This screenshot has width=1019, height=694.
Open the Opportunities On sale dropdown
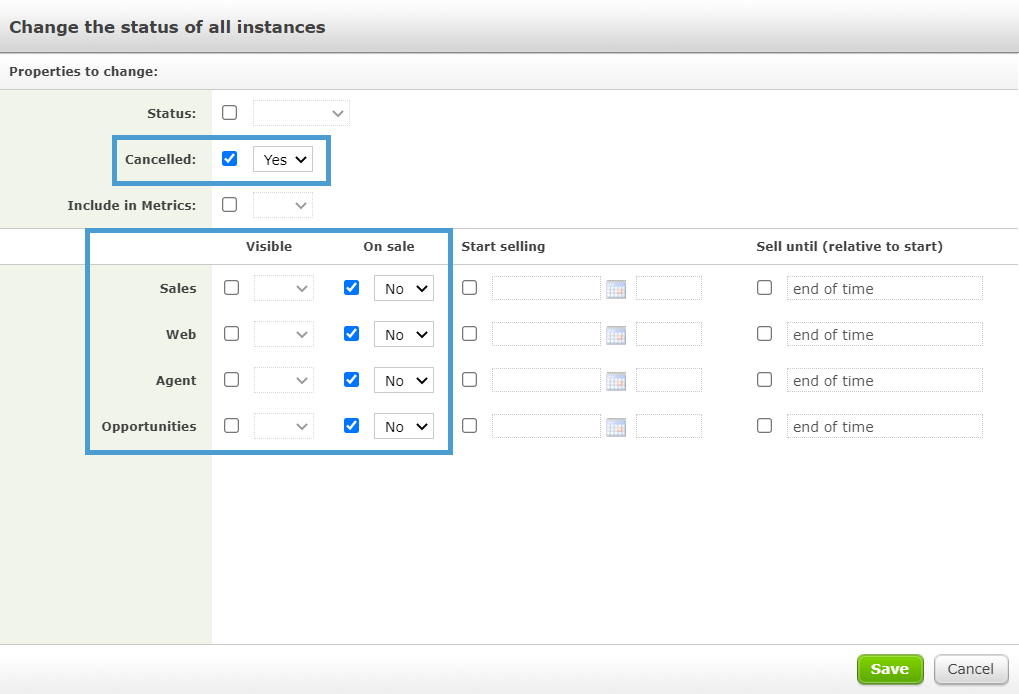click(404, 426)
